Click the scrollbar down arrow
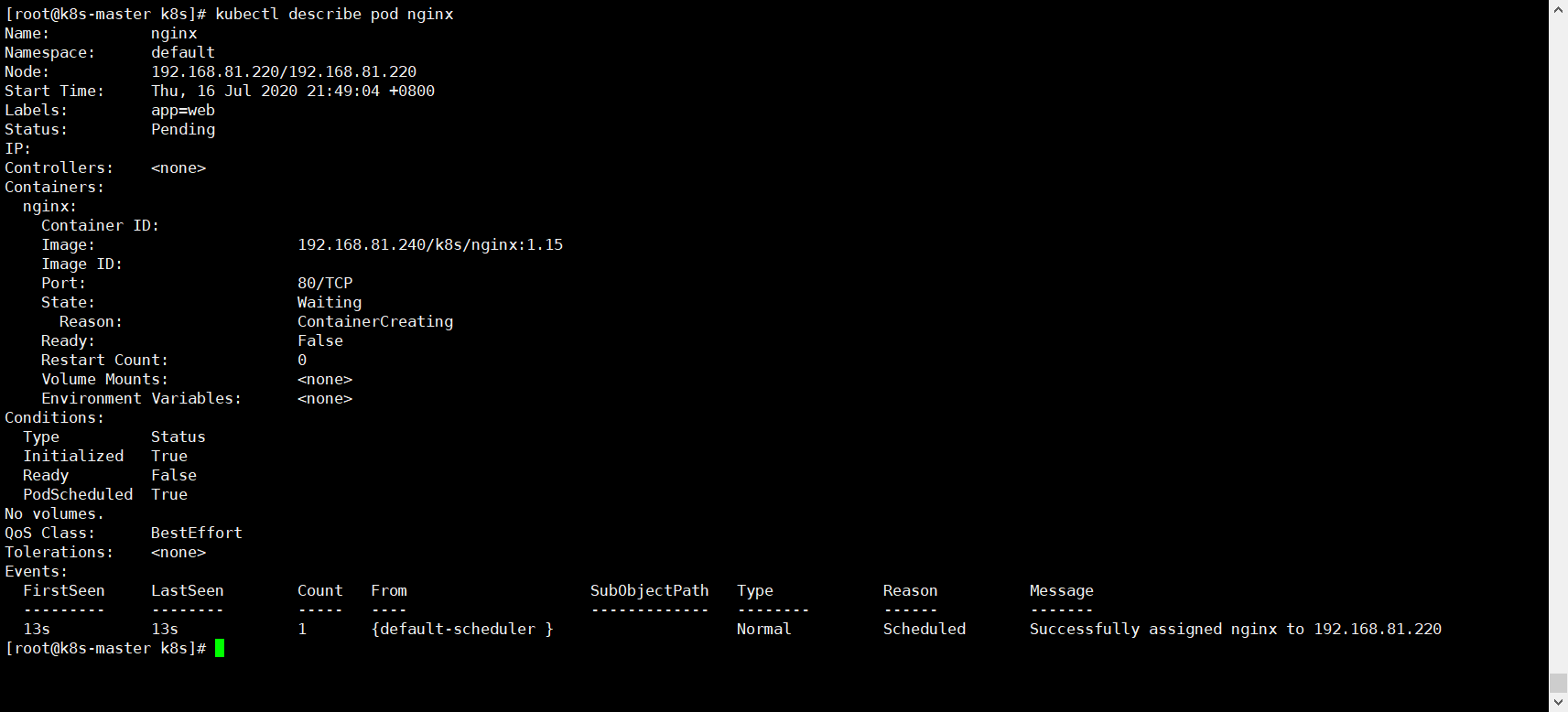Screen dimensions: 1568x712 1558,703
